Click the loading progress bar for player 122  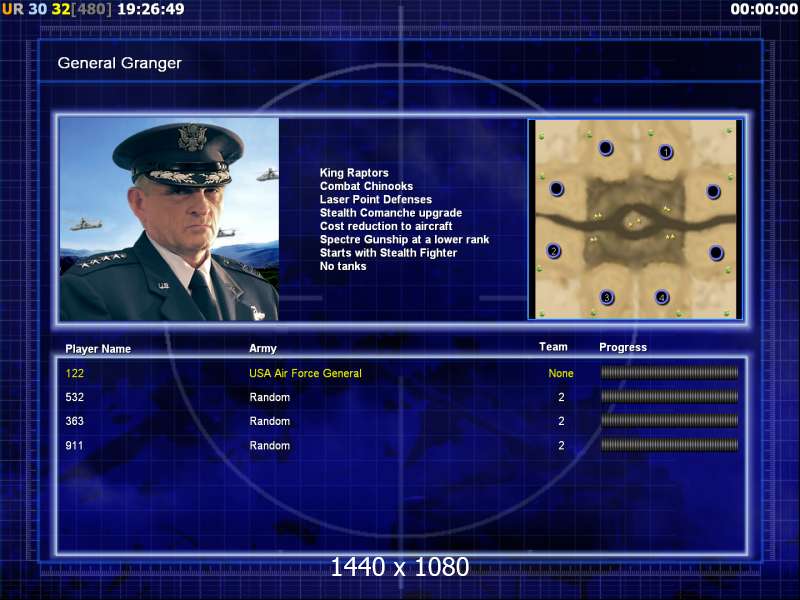(669, 373)
